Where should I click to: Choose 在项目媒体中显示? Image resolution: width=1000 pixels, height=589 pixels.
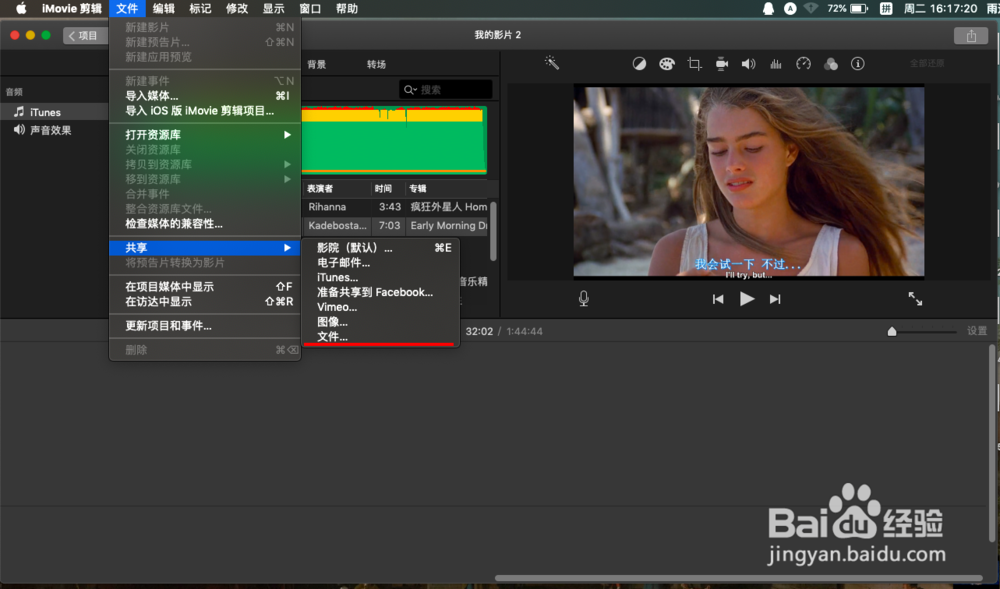205,286
